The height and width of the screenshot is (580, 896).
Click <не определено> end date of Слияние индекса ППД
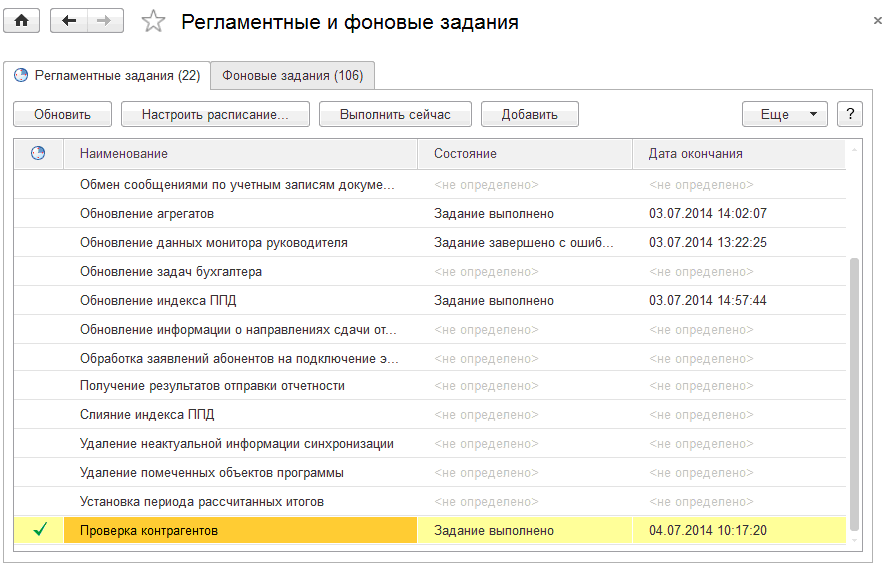tap(701, 415)
